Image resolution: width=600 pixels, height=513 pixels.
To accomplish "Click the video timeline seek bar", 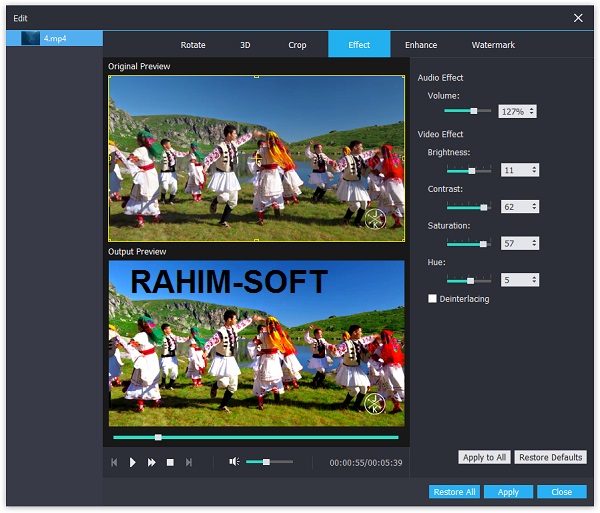I will tap(255, 437).
